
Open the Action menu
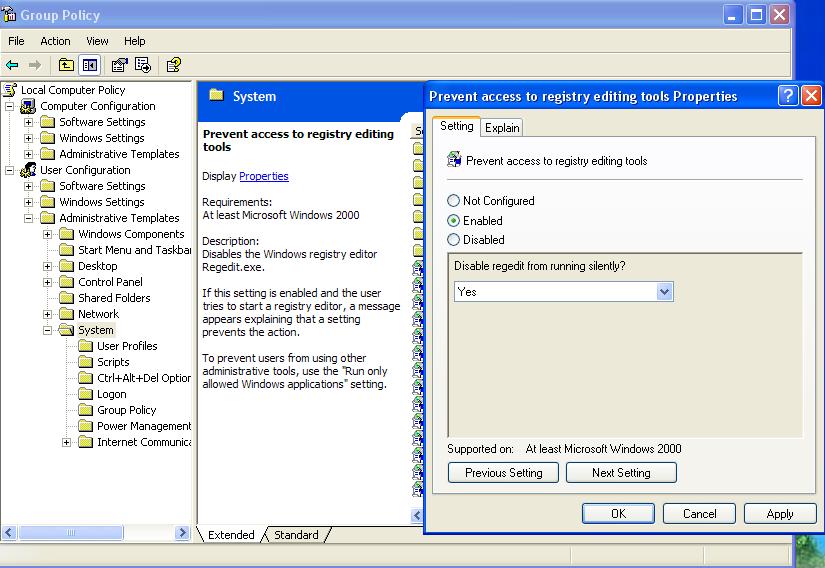tap(55, 40)
